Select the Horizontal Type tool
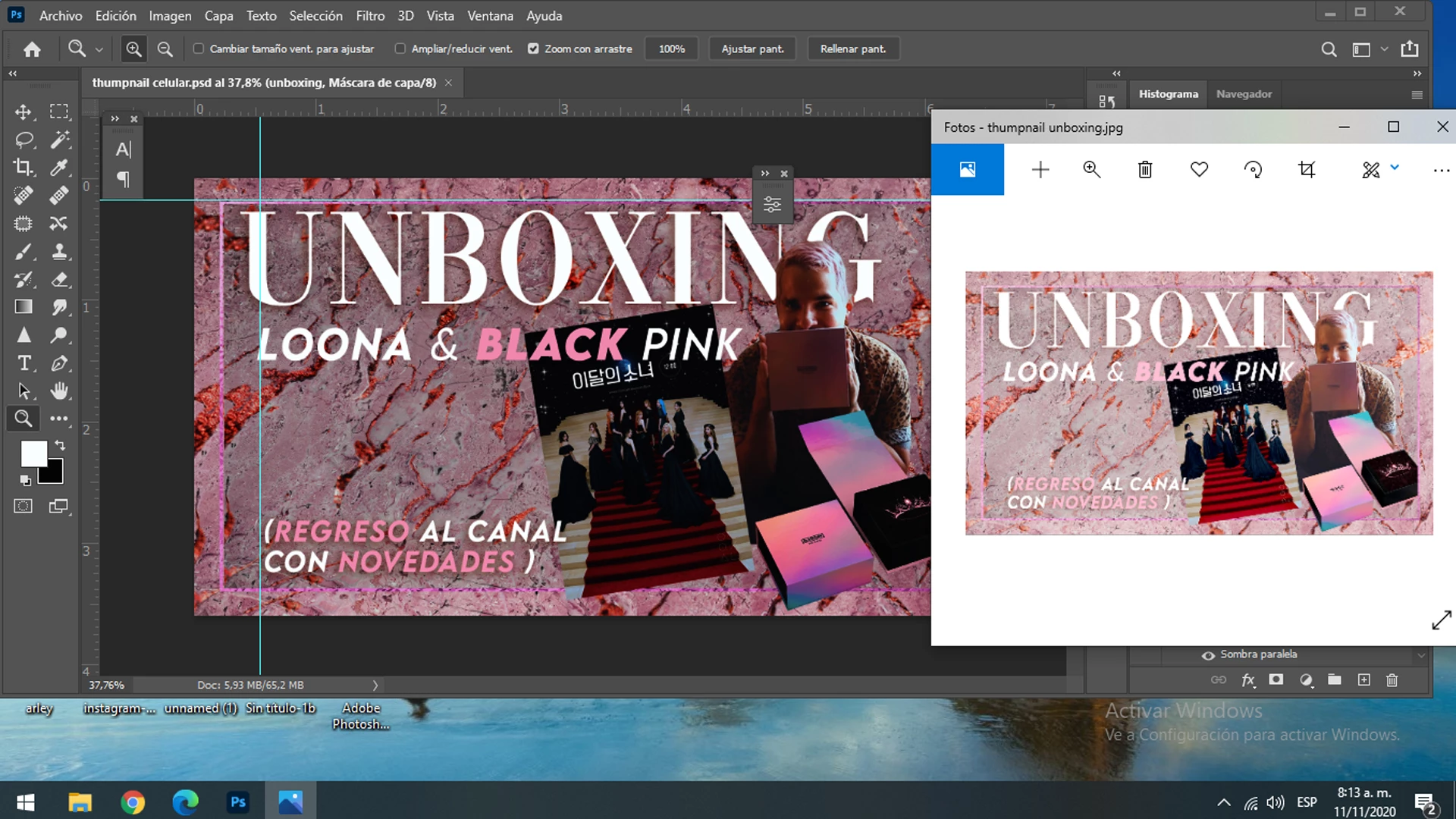Image resolution: width=1456 pixels, height=819 pixels. (24, 363)
